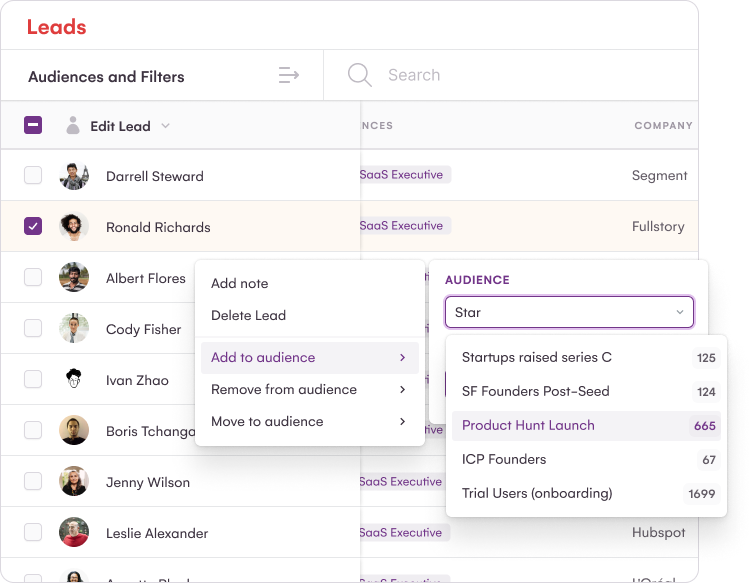755x583 pixels.
Task: Click the Hubspot company cell
Action: [x=658, y=532]
